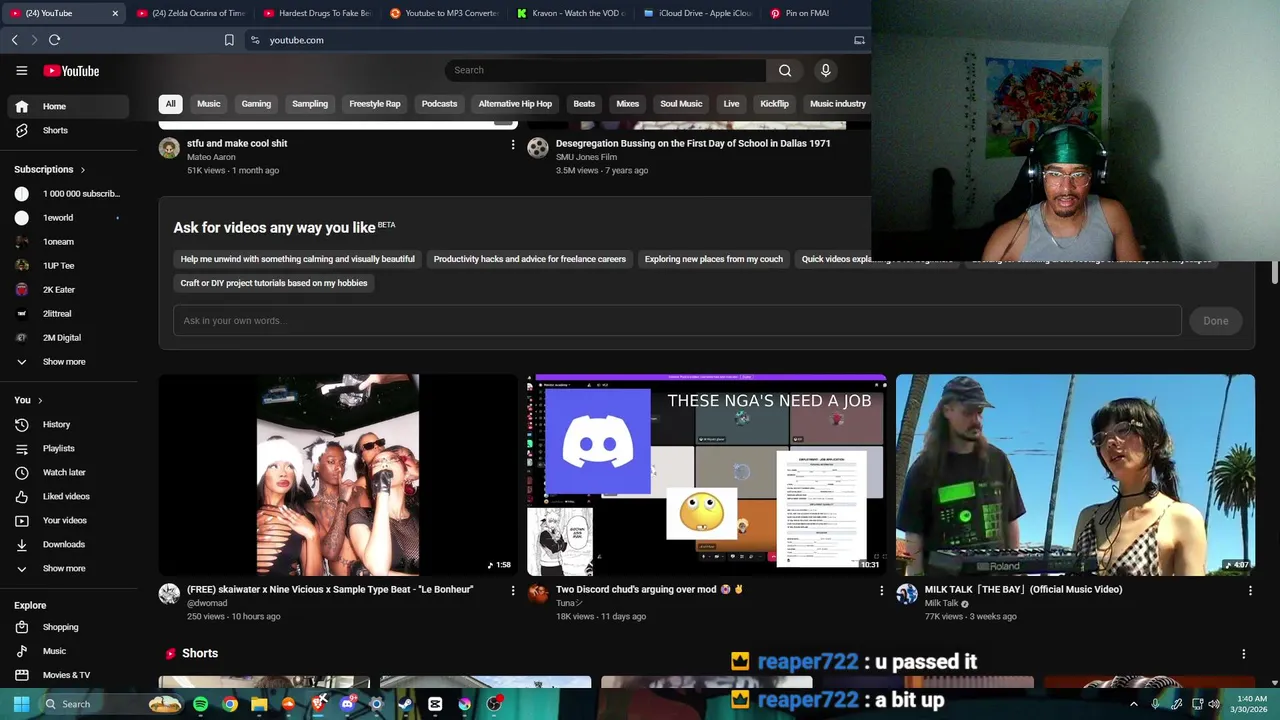
Task: Go back with browser back arrow
Action: 14,40
